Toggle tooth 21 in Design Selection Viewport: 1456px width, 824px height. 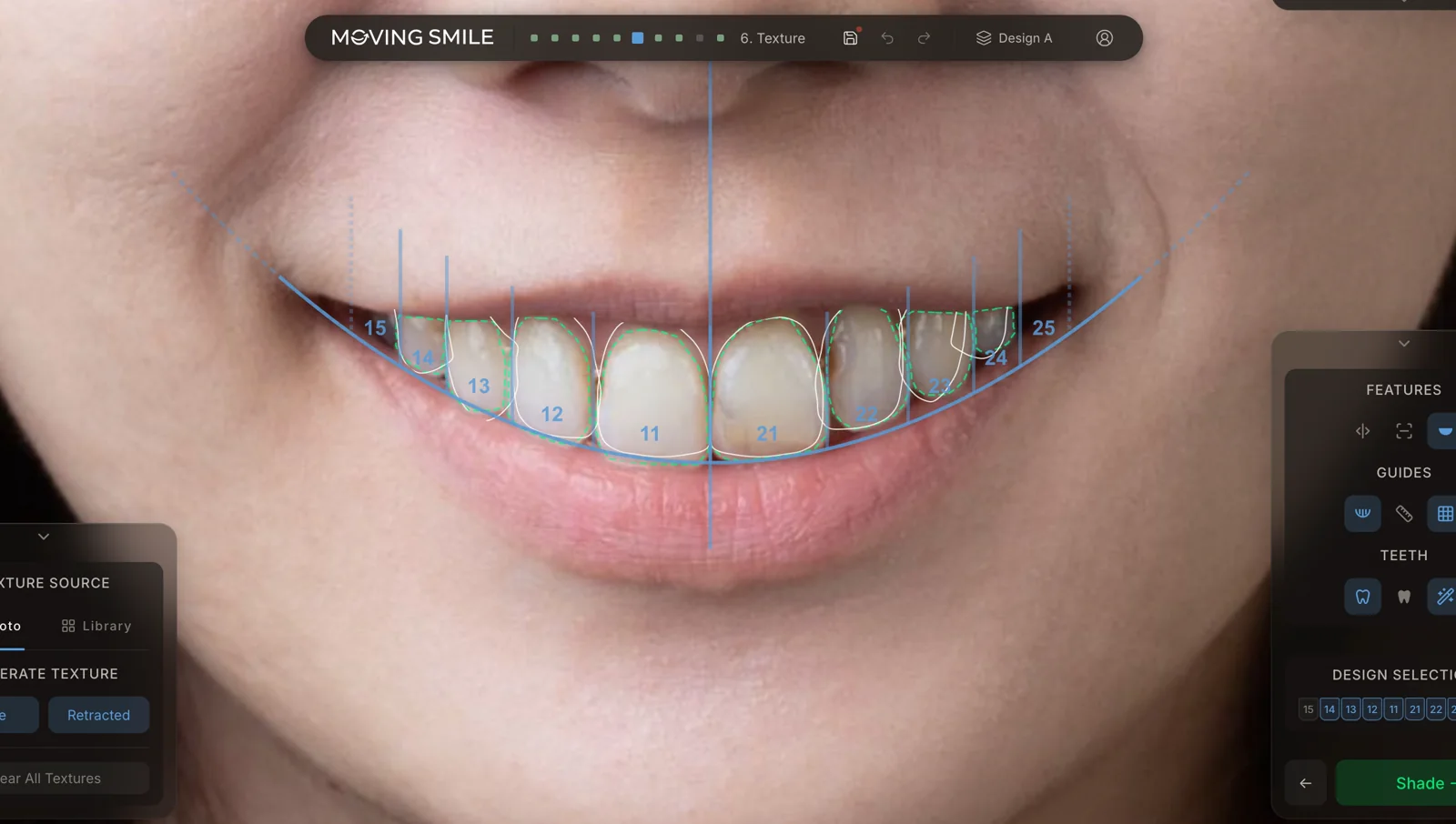(1415, 709)
